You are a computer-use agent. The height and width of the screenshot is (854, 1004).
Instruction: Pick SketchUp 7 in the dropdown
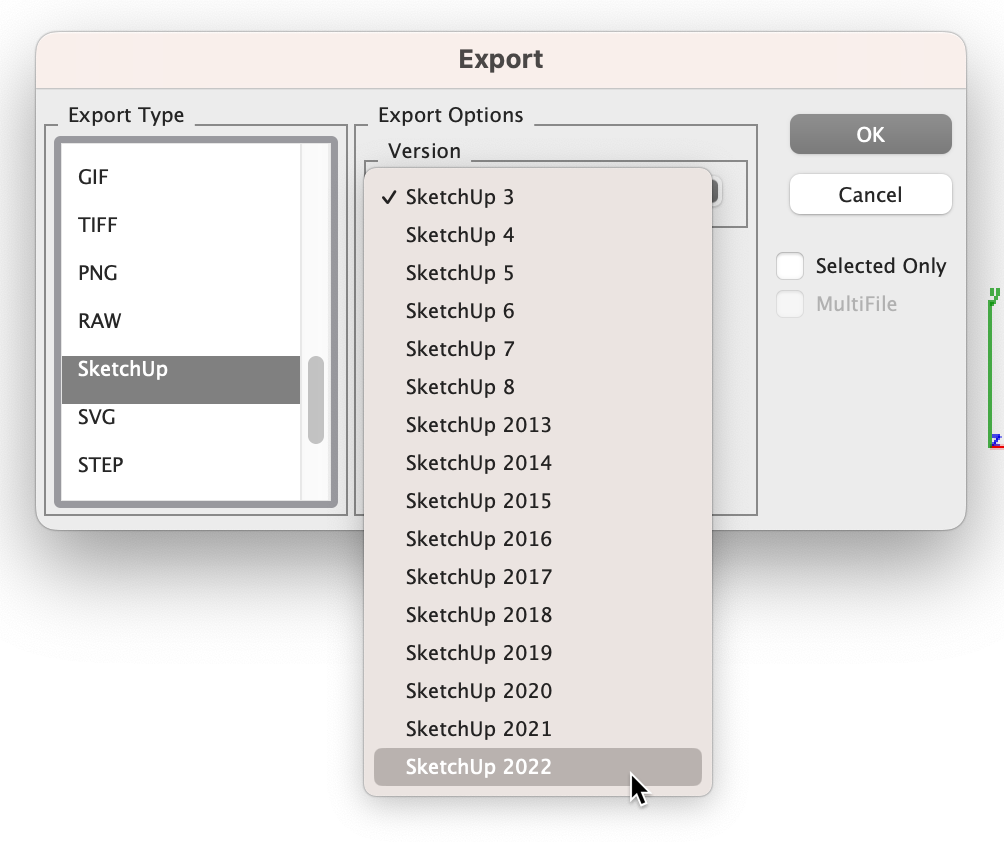[x=538, y=349]
